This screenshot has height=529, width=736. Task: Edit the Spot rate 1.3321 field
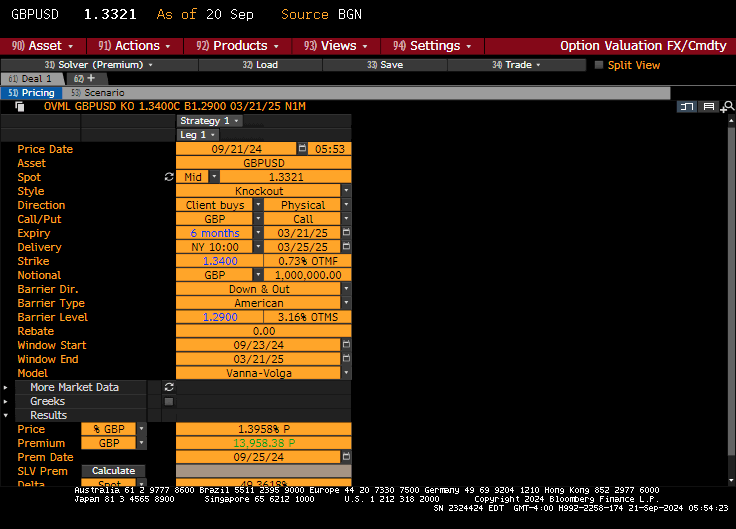[x=285, y=177]
